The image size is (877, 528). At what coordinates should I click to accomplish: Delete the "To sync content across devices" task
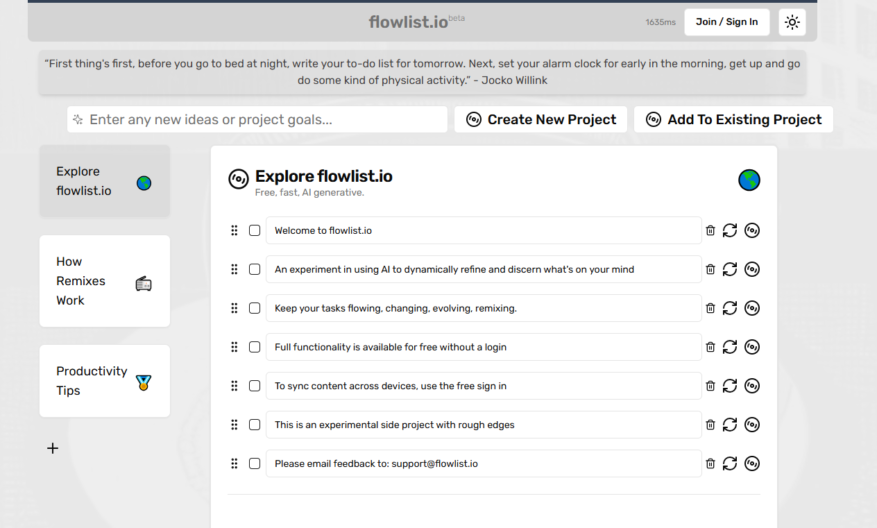coord(710,386)
